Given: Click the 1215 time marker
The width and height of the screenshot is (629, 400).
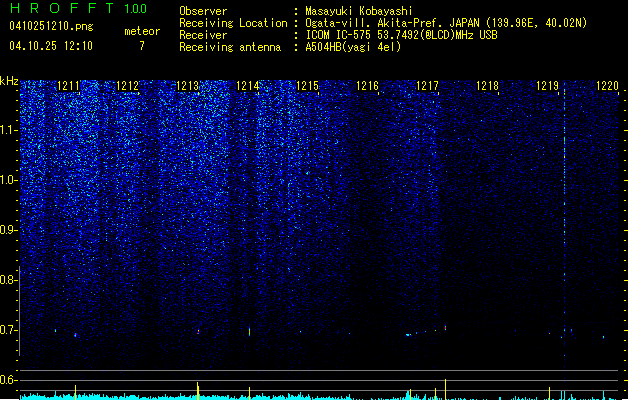Looking at the screenshot, I should pos(307,86).
